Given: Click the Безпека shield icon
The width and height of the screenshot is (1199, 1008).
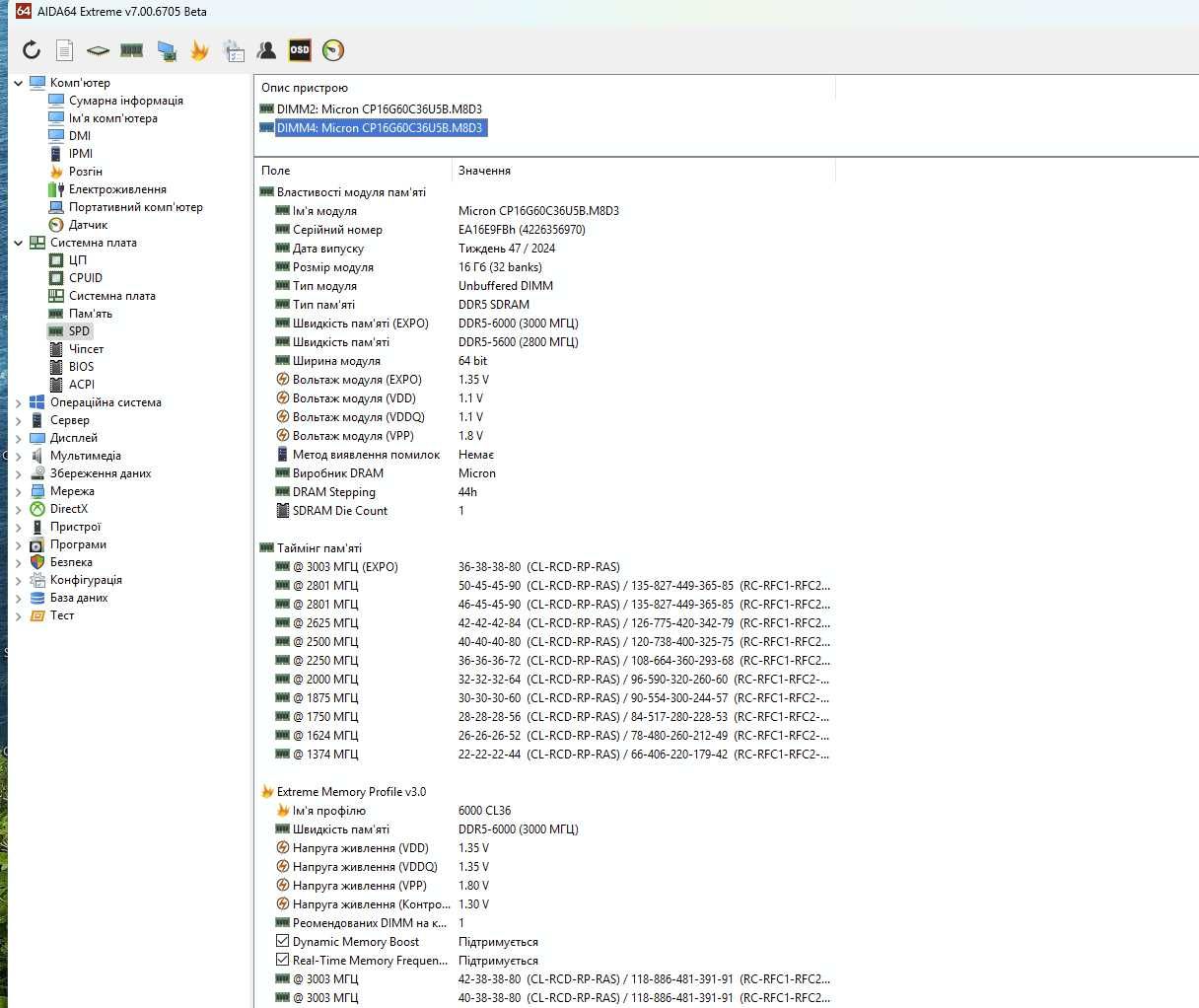Looking at the screenshot, I should (37, 562).
